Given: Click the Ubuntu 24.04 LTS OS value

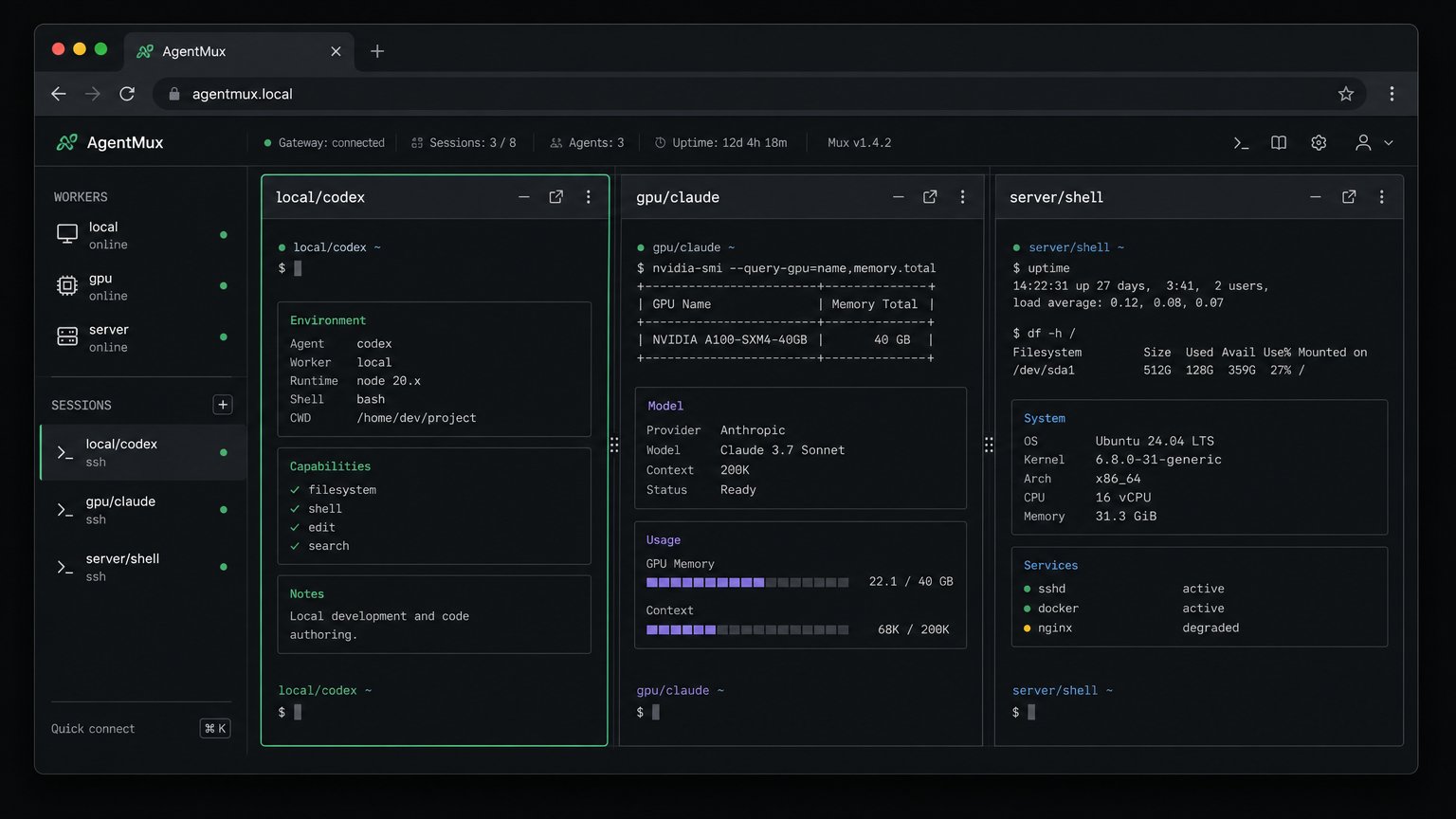Looking at the screenshot, I should pos(1155,441).
